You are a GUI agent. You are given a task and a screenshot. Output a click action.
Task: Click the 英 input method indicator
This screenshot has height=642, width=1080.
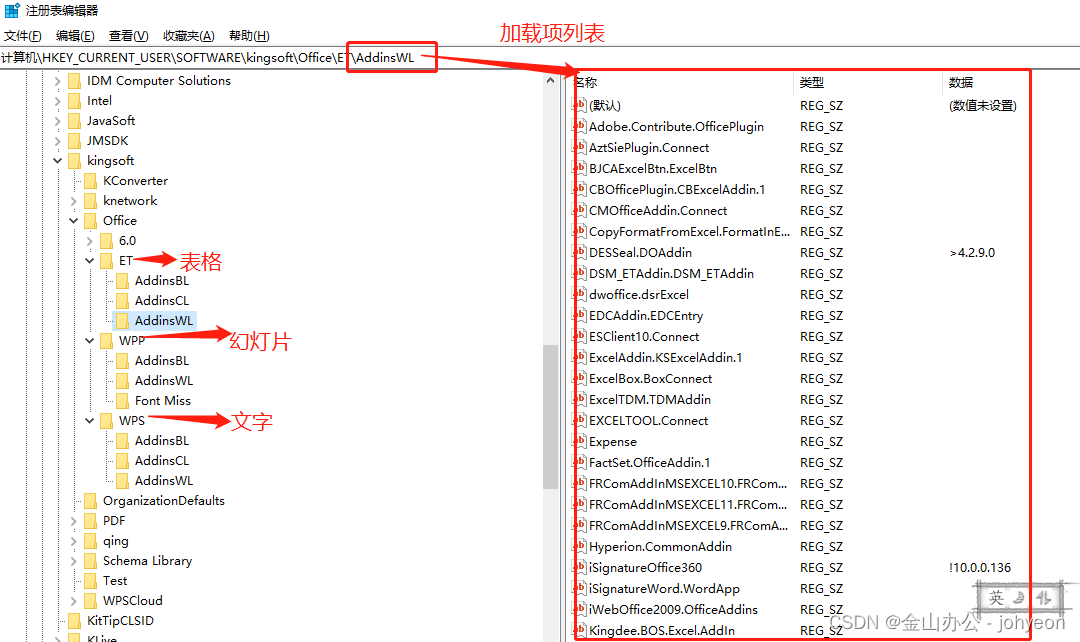(x=997, y=598)
